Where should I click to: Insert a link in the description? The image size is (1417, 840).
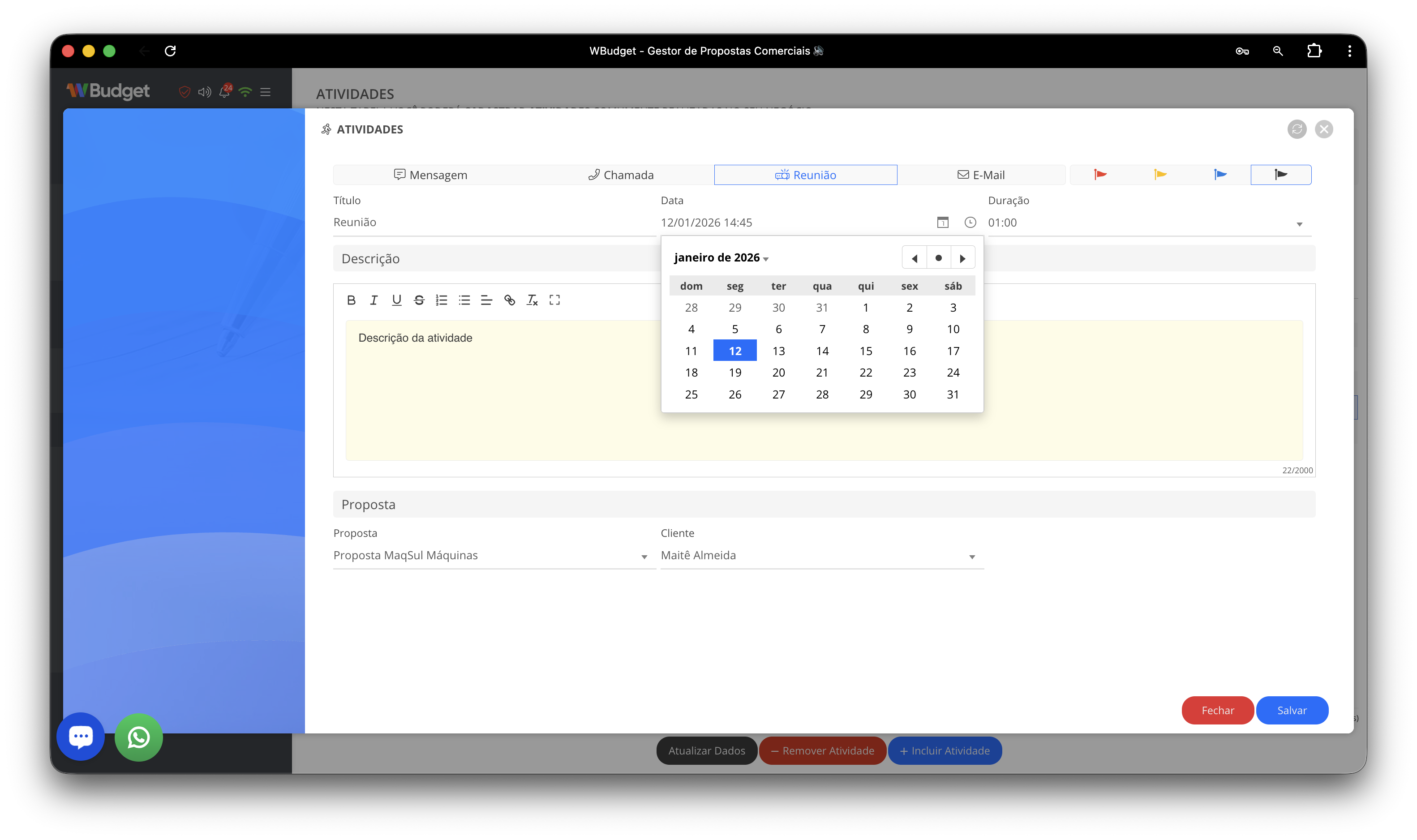tap(510, 300)
